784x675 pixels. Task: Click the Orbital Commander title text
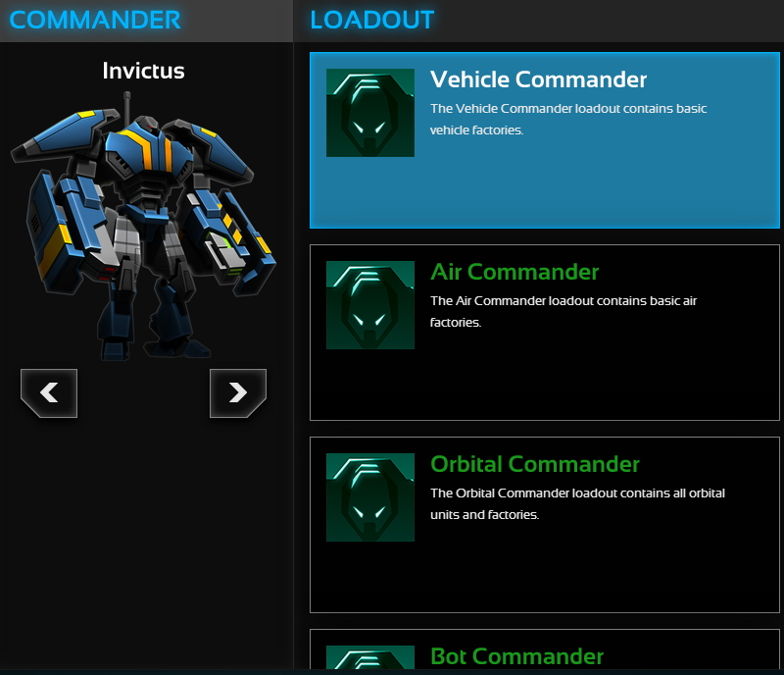pos(535,464)
